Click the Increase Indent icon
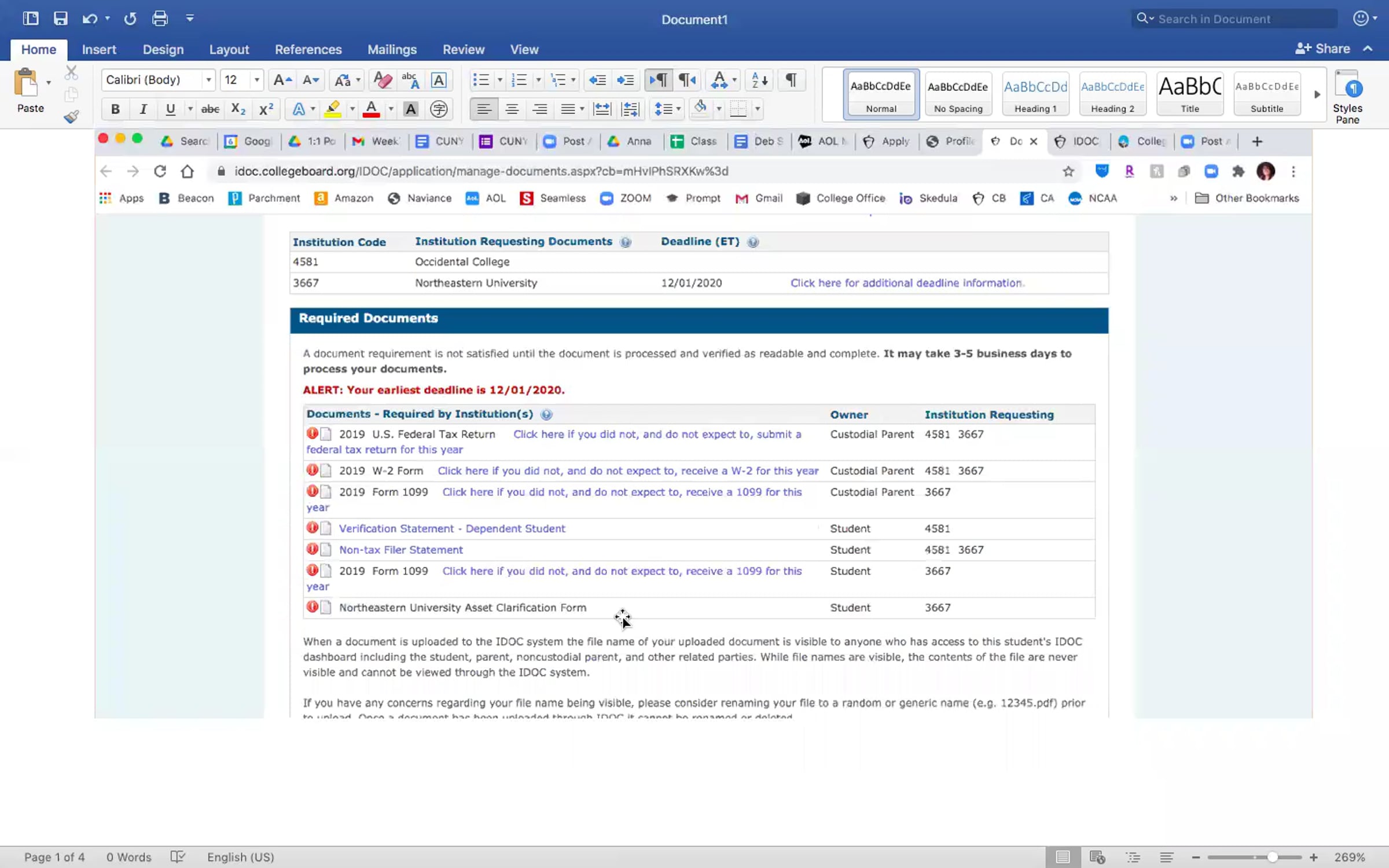 click(625, 80)
